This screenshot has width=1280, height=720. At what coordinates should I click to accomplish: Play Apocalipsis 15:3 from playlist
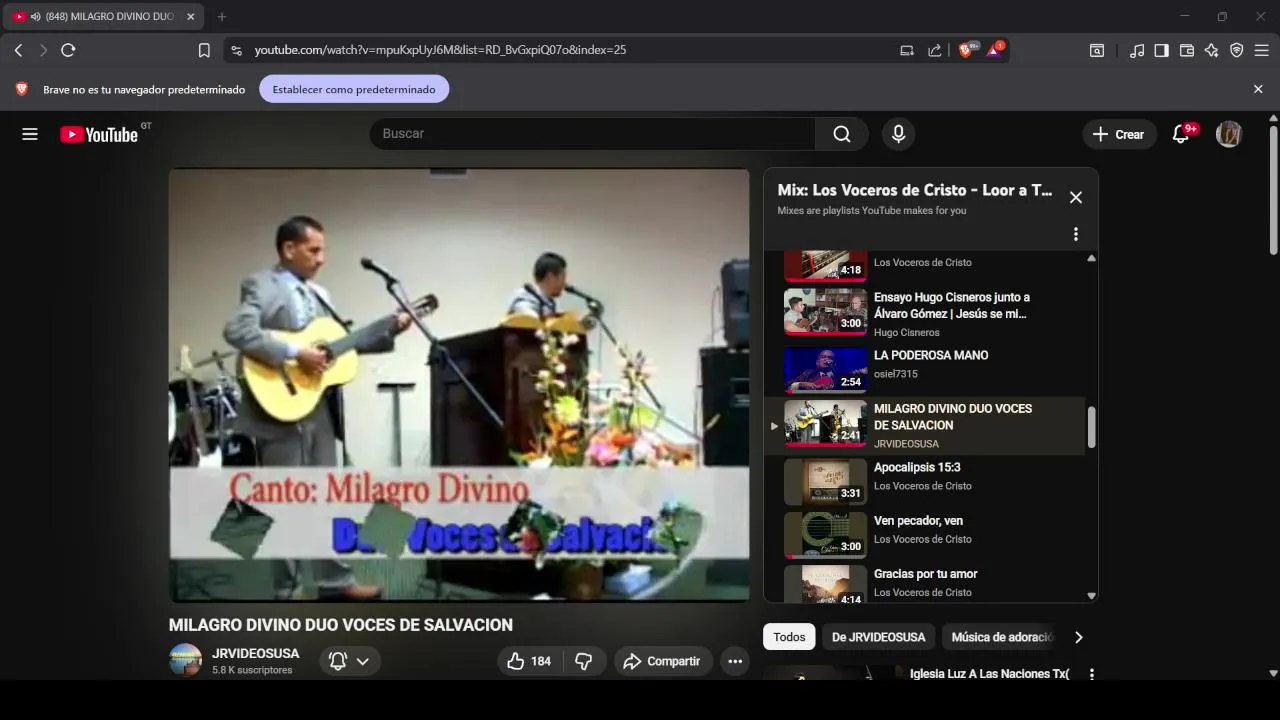(925, 481)
